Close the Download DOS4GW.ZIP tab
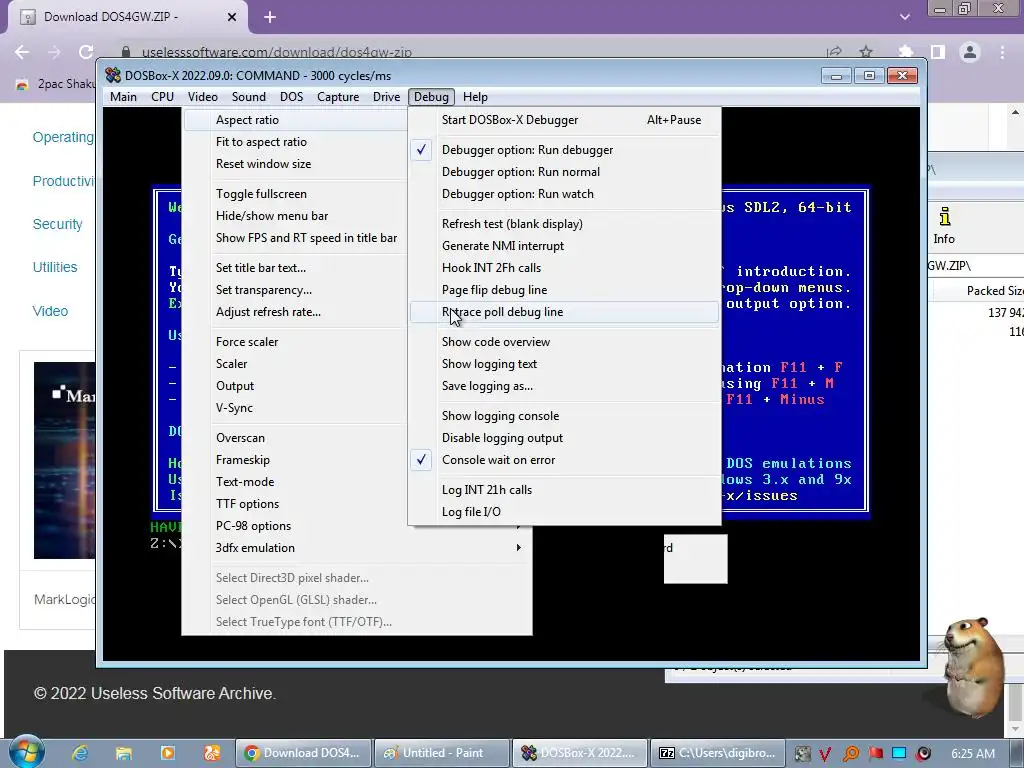The image size is (1024, 768). [232, 18]
